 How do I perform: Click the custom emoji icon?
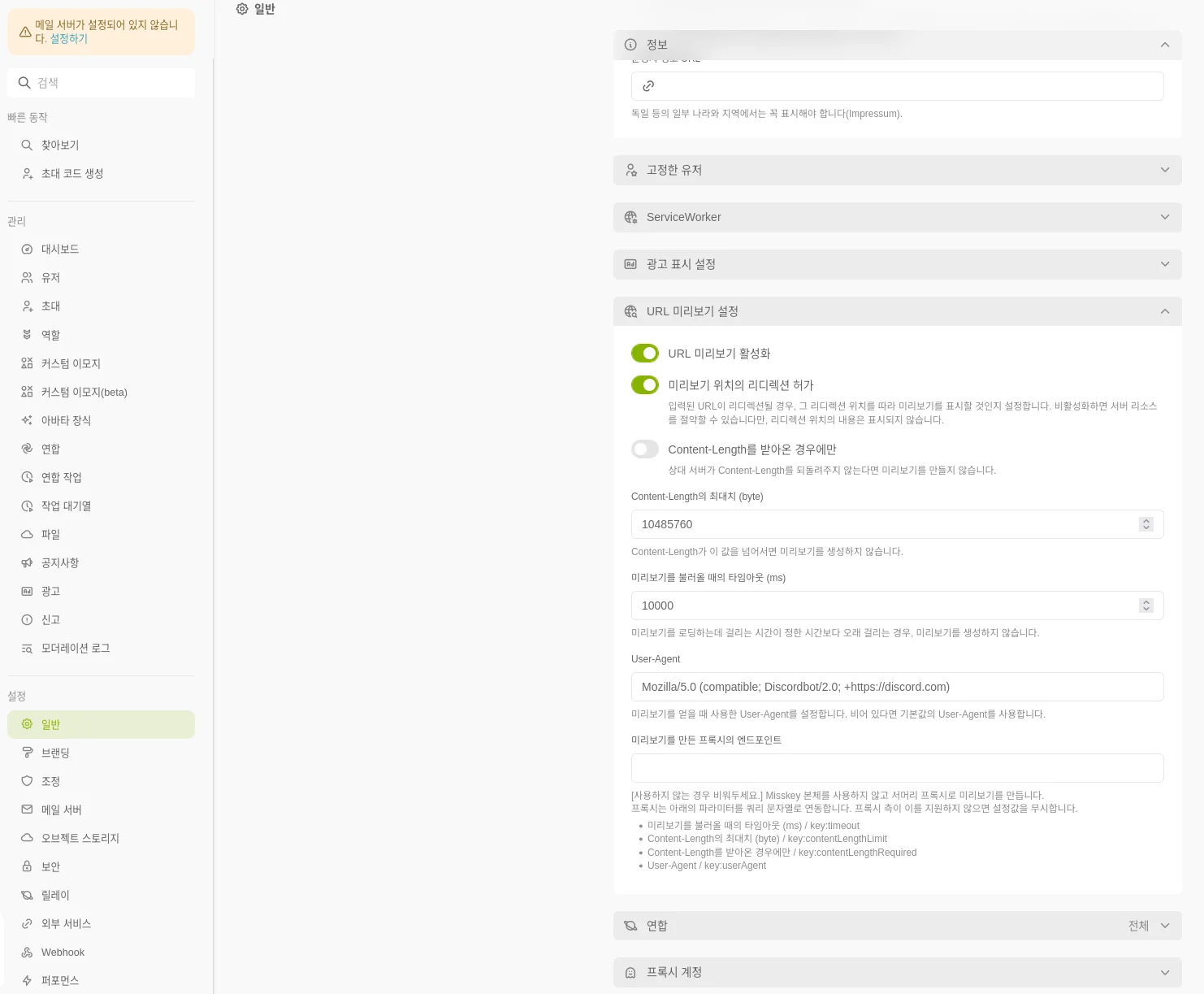point(27,363)
